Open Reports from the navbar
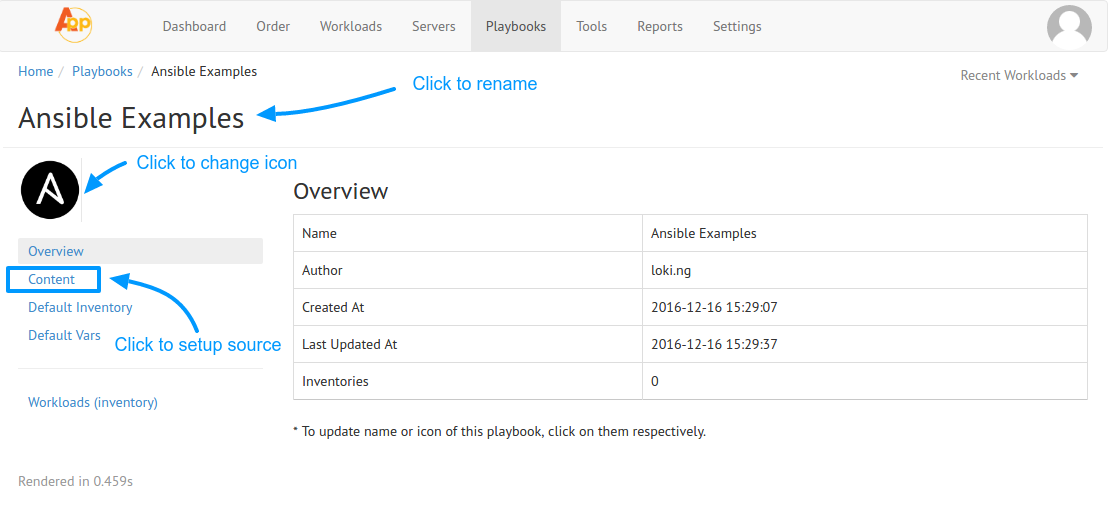The width and height of the screenshot is (1108, 525). coord(660,26)
